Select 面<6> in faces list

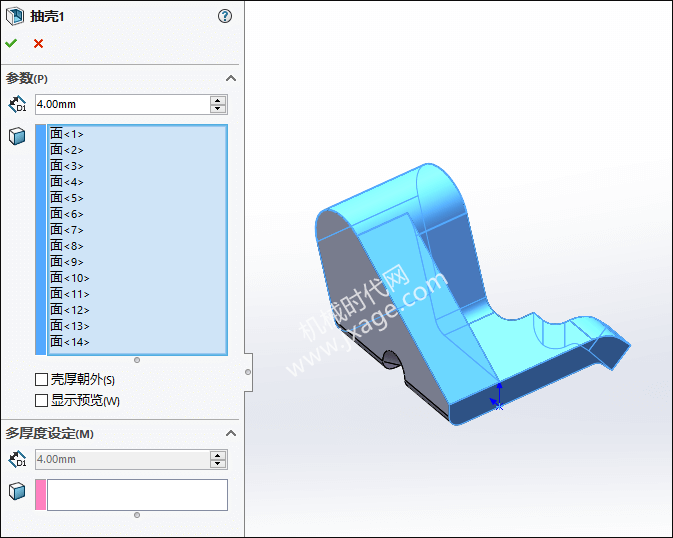pyautogui.click(x=67, y=214)
